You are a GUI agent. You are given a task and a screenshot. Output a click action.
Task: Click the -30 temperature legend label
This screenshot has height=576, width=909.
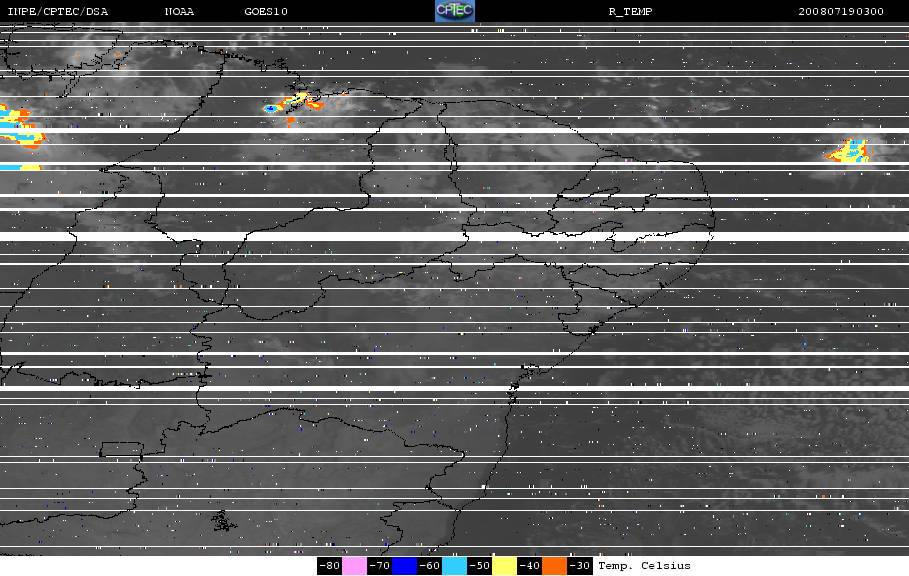tap(579, 566)
